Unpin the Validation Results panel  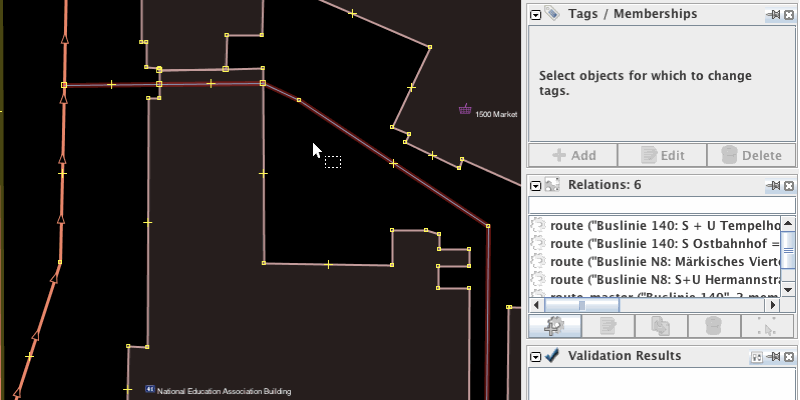pos(774,357)
